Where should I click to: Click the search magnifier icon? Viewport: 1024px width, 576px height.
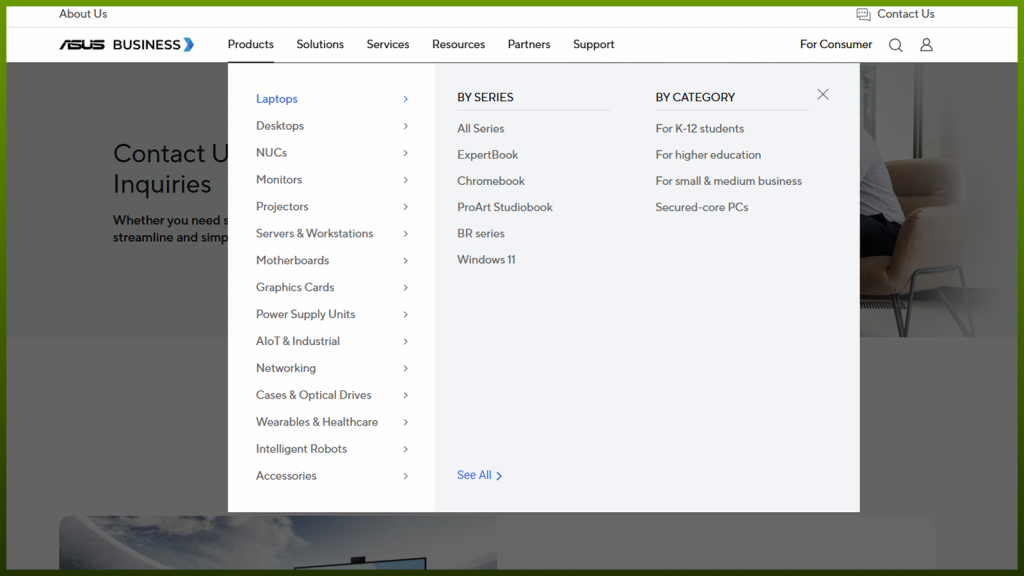click(895, 45)
